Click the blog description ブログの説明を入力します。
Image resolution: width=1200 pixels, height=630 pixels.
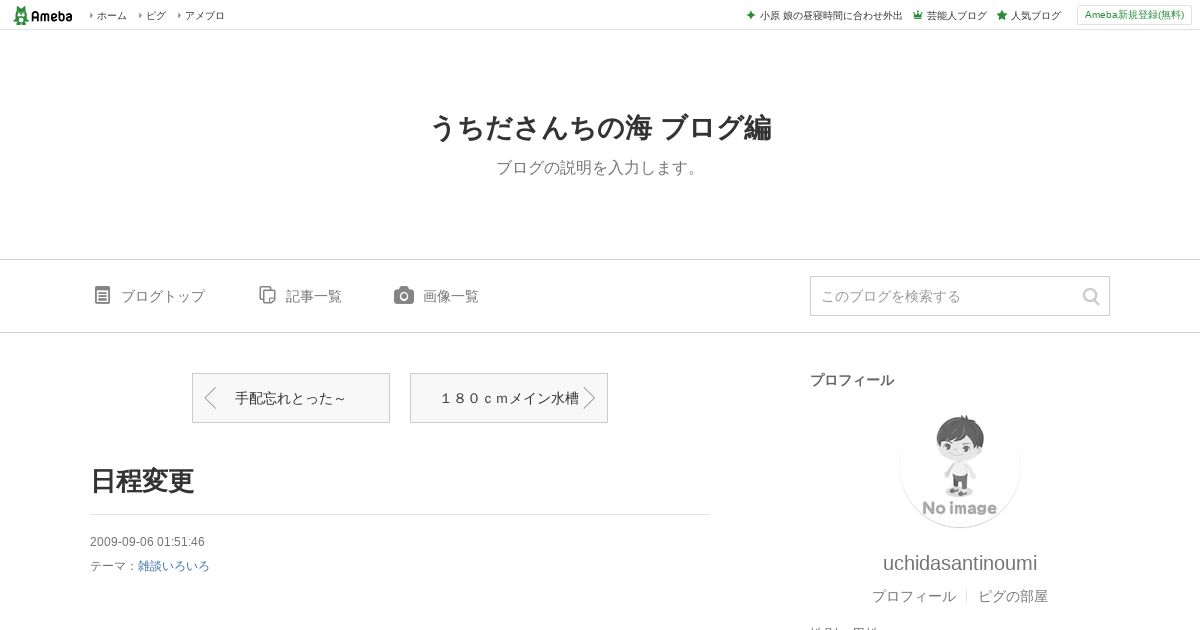pyautogui.click(x=600, y=168)
